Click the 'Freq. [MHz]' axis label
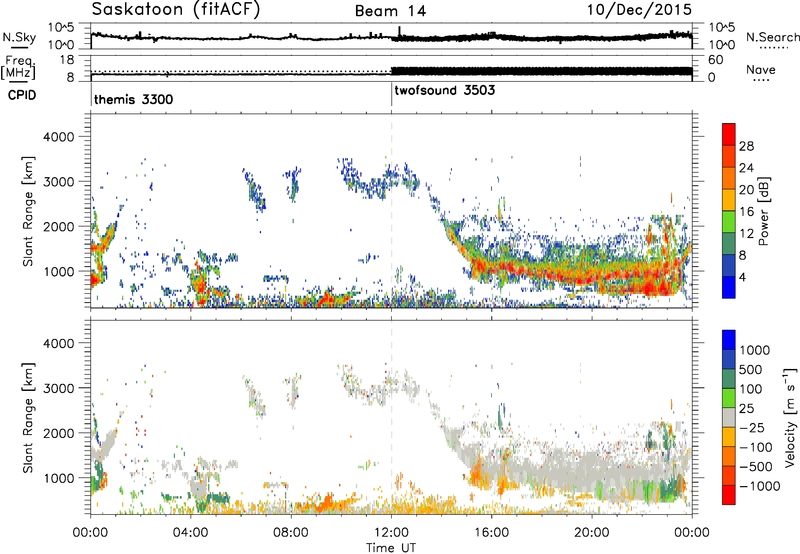The image size is (800, 554). point(19,68)
